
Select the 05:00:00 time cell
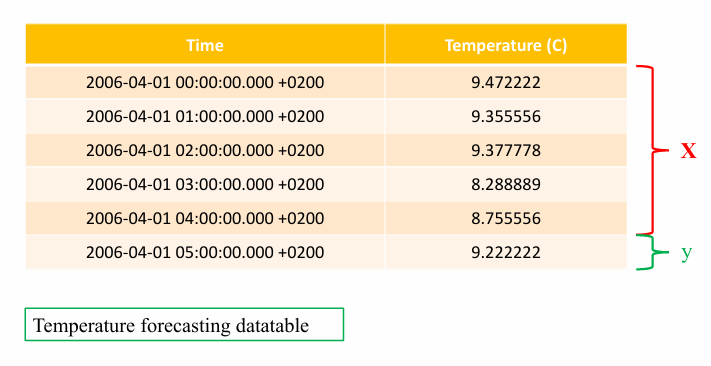[x=205, y=252]
